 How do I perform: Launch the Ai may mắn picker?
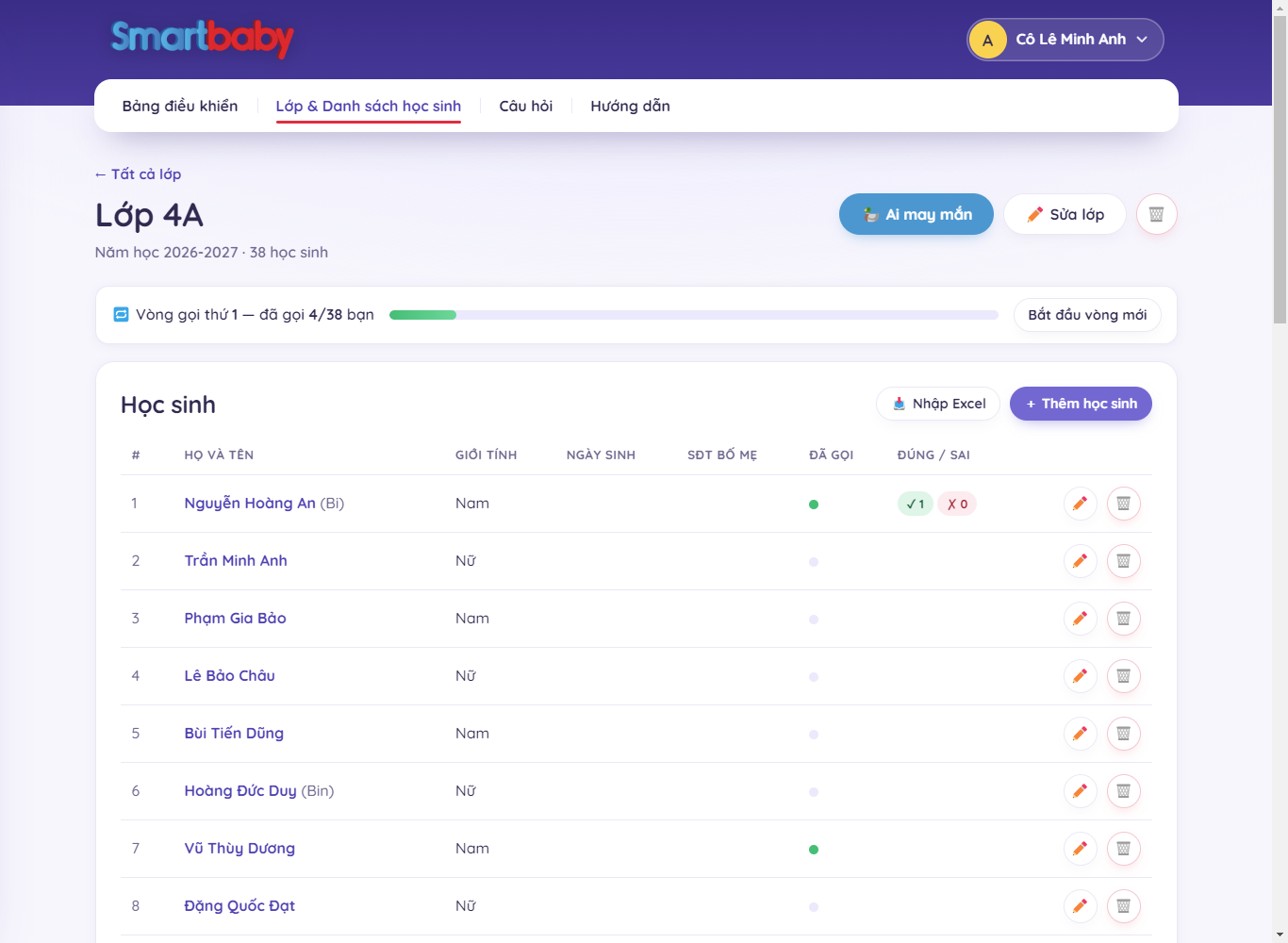(916, 214)
